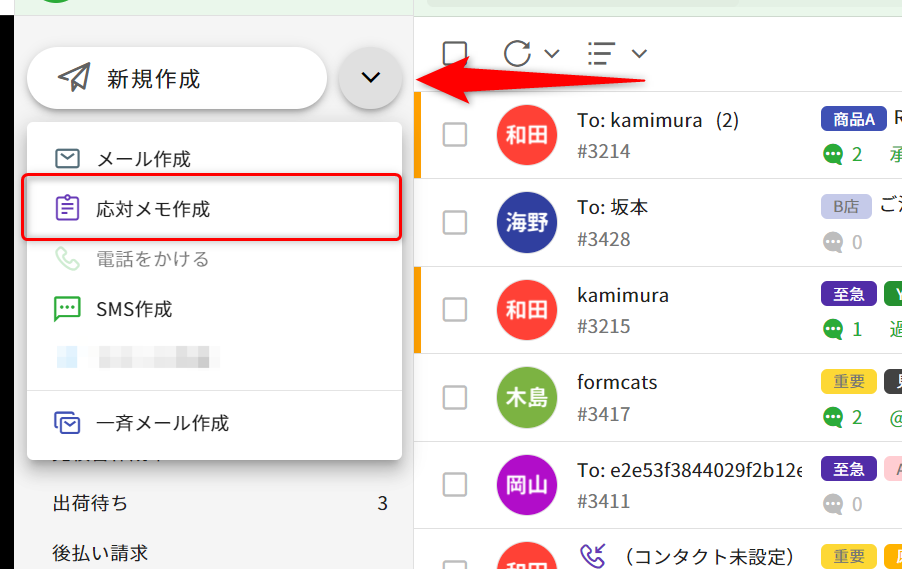Viewport: 902px width, 569px height.
Task: Click the 海野 blue avatar
Action: [x=526, y=222]
